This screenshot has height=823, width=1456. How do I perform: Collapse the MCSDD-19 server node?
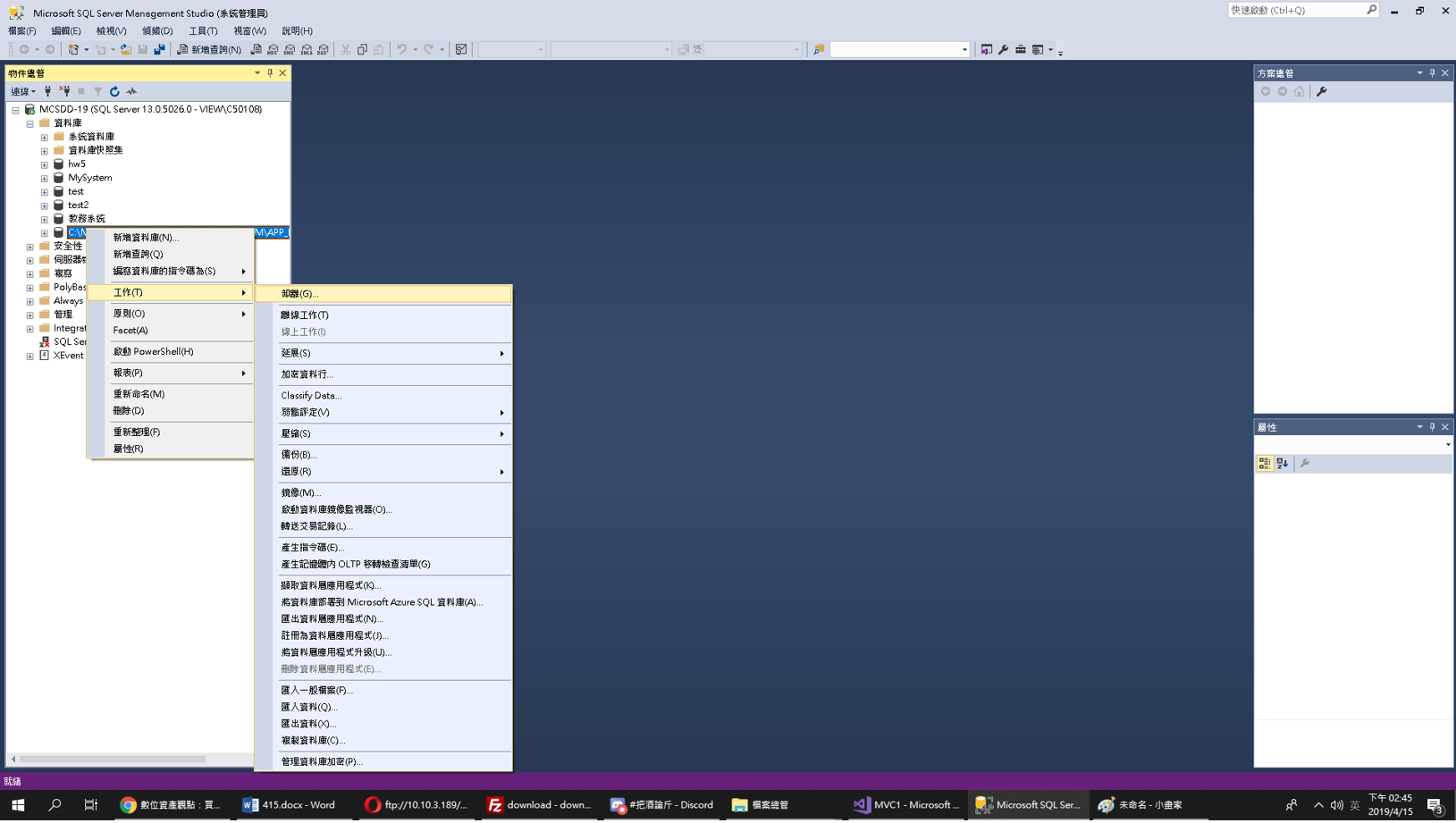click(x=15, y=110)
